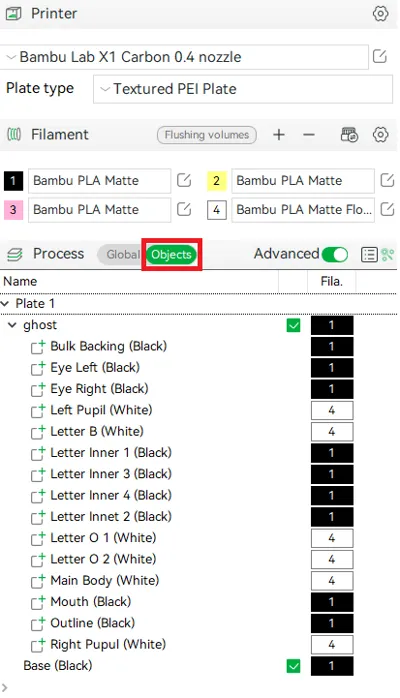Remove a filament with the minus icon
The height and width of the screenshot is (698, 400).
tap(309, 134)
